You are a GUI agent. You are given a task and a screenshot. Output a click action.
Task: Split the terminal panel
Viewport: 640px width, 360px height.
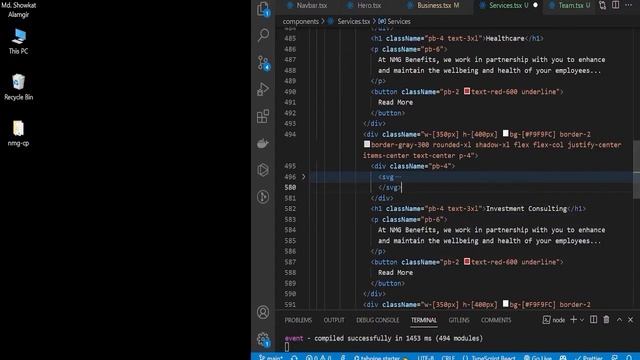pos(593,320)
